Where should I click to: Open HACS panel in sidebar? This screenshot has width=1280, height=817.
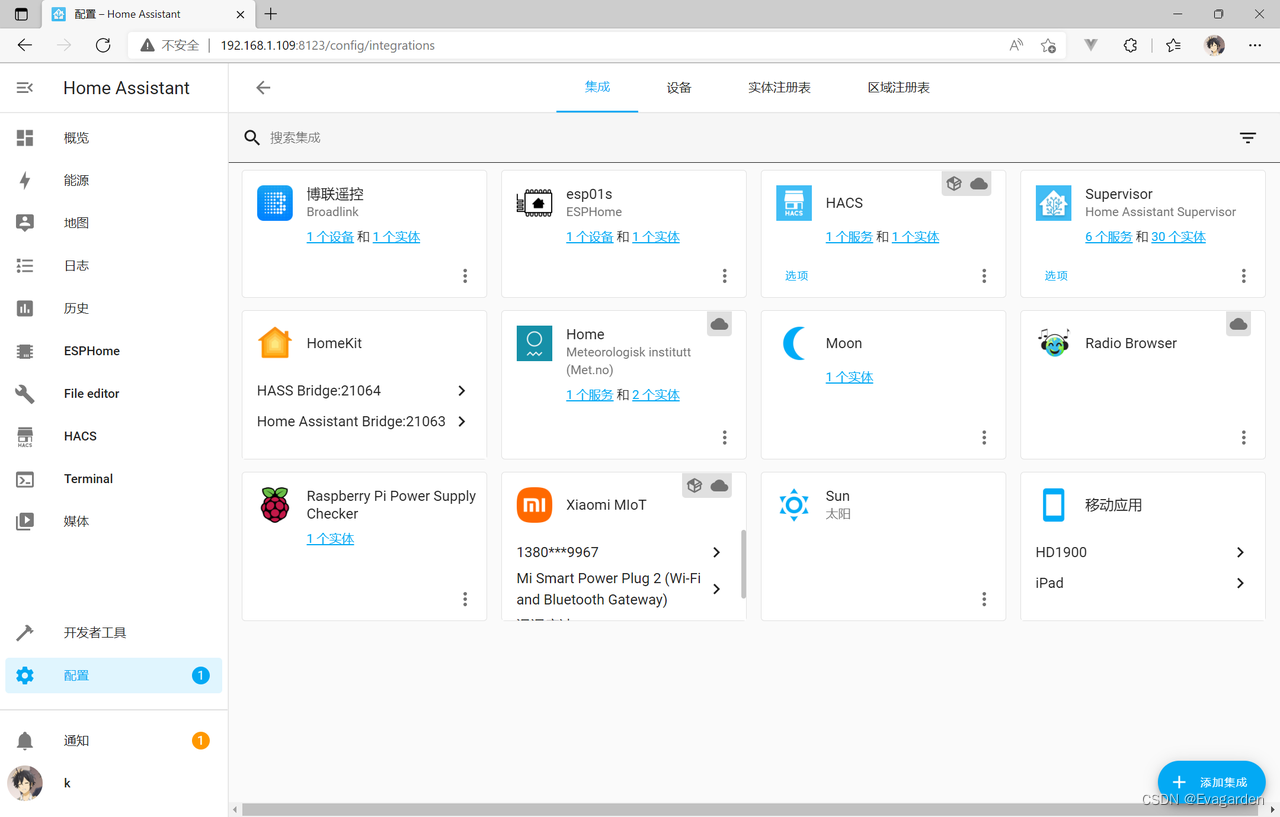coord(114,436)
